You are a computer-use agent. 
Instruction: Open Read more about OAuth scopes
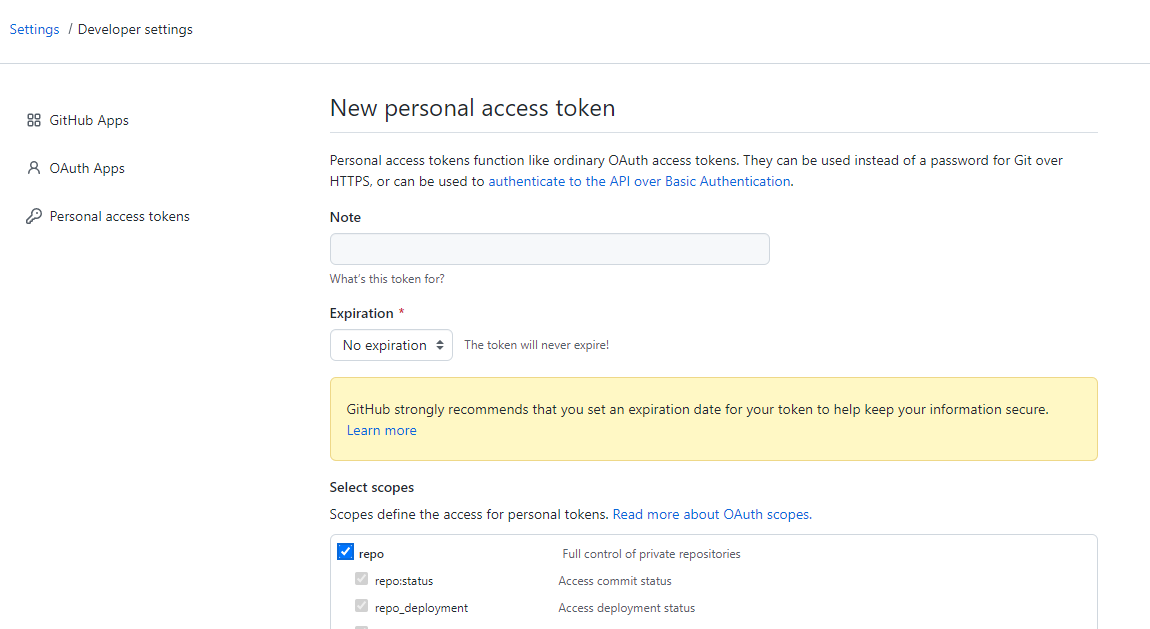click(x=712, y=514)
